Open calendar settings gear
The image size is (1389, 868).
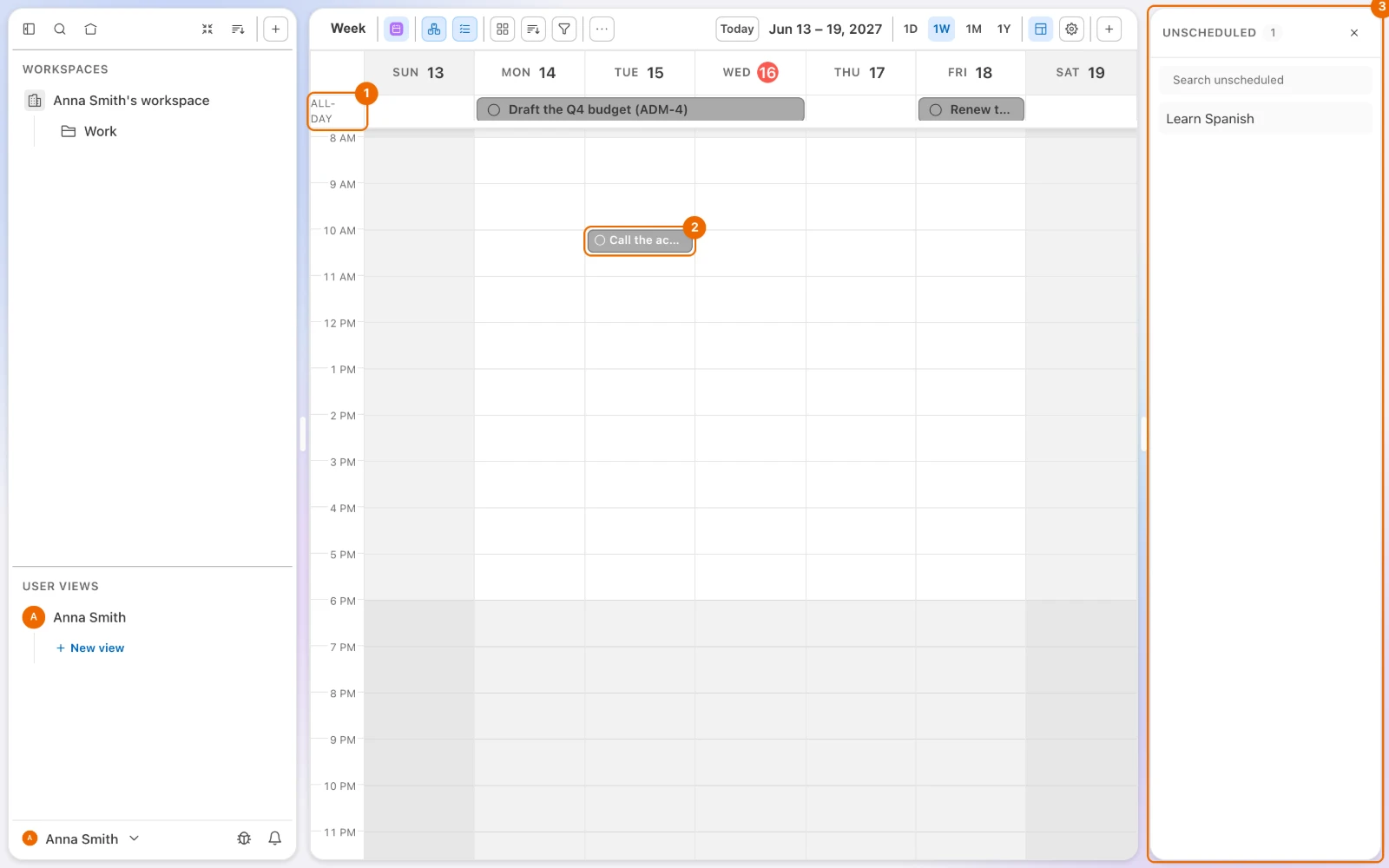1072,29
